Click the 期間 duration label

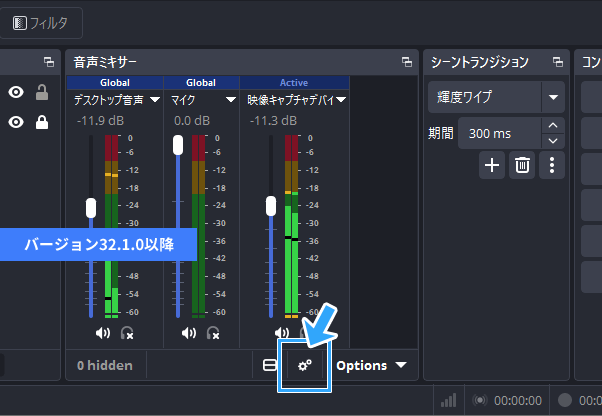click(441, 134)
